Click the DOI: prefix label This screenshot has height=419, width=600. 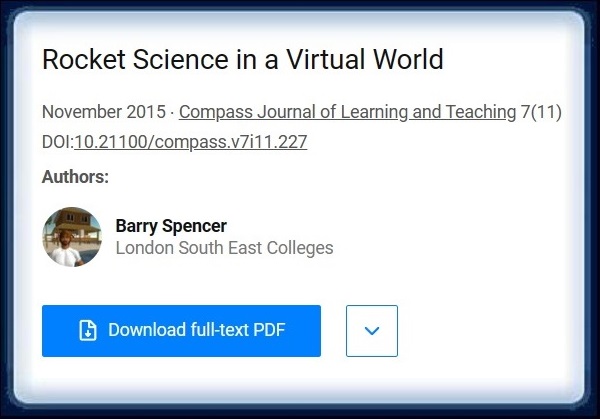(58, 142)
